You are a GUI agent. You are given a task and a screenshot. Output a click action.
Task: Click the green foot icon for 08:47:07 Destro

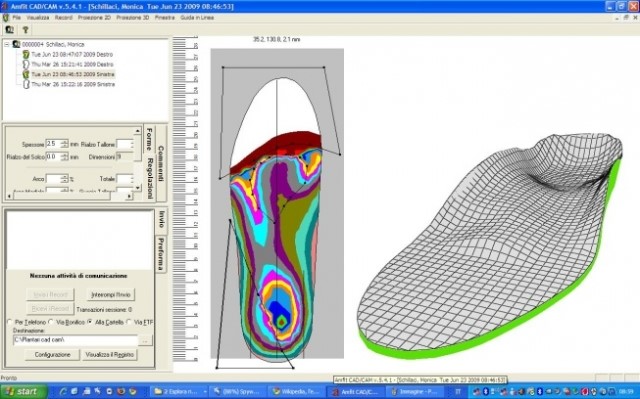tap(26, 54)
